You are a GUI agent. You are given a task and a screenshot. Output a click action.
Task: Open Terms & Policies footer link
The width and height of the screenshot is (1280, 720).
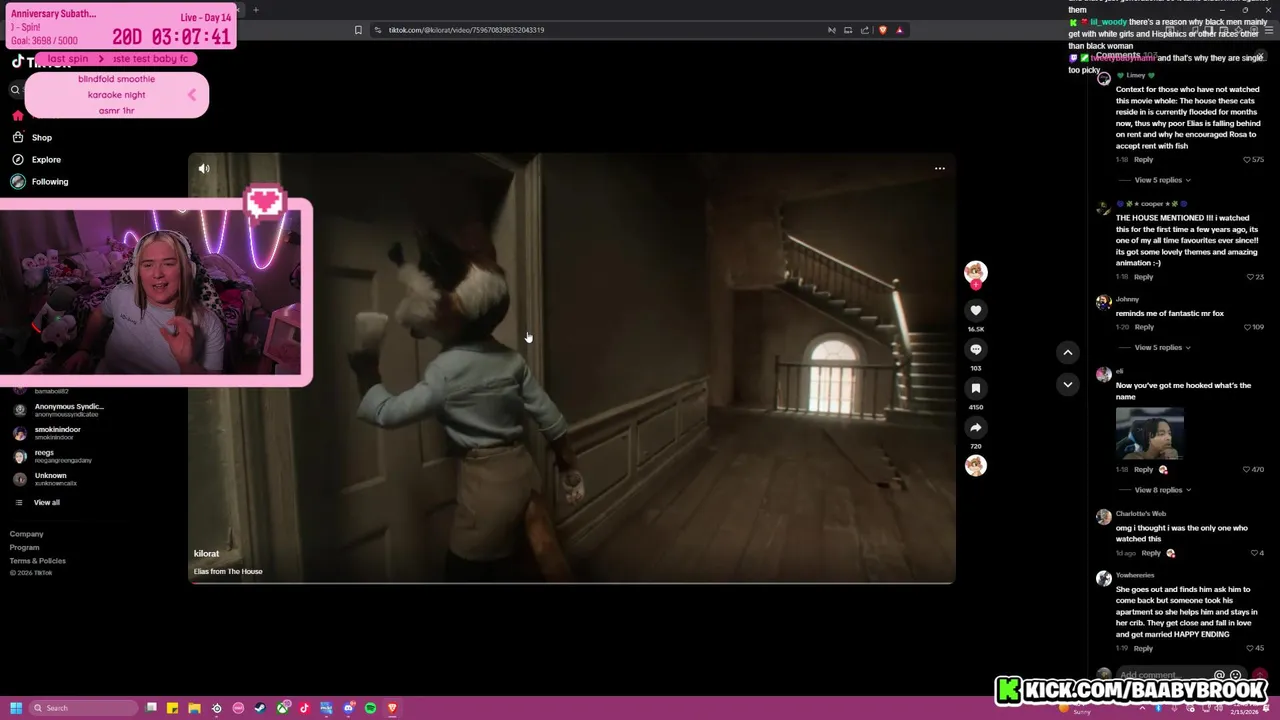point(37,561)
